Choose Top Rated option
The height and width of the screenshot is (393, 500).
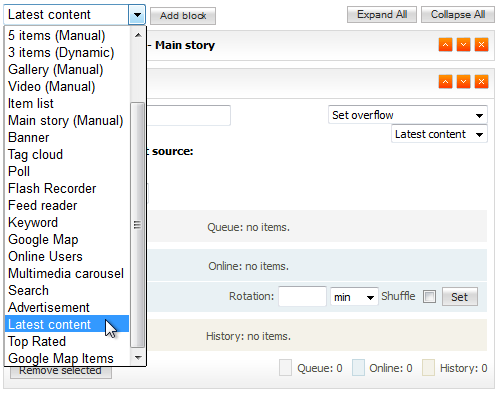[x=67, y=341]
